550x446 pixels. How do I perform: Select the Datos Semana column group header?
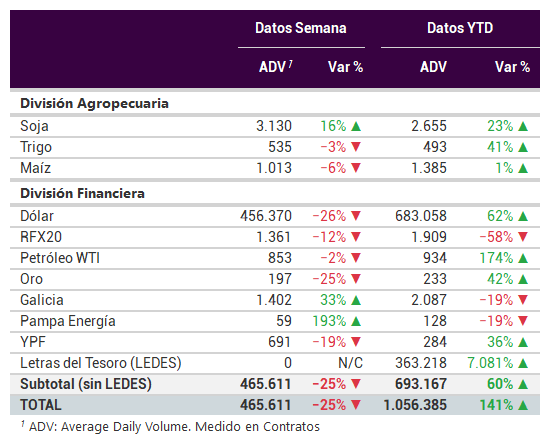pyautogui.click(x=301, y=28)
